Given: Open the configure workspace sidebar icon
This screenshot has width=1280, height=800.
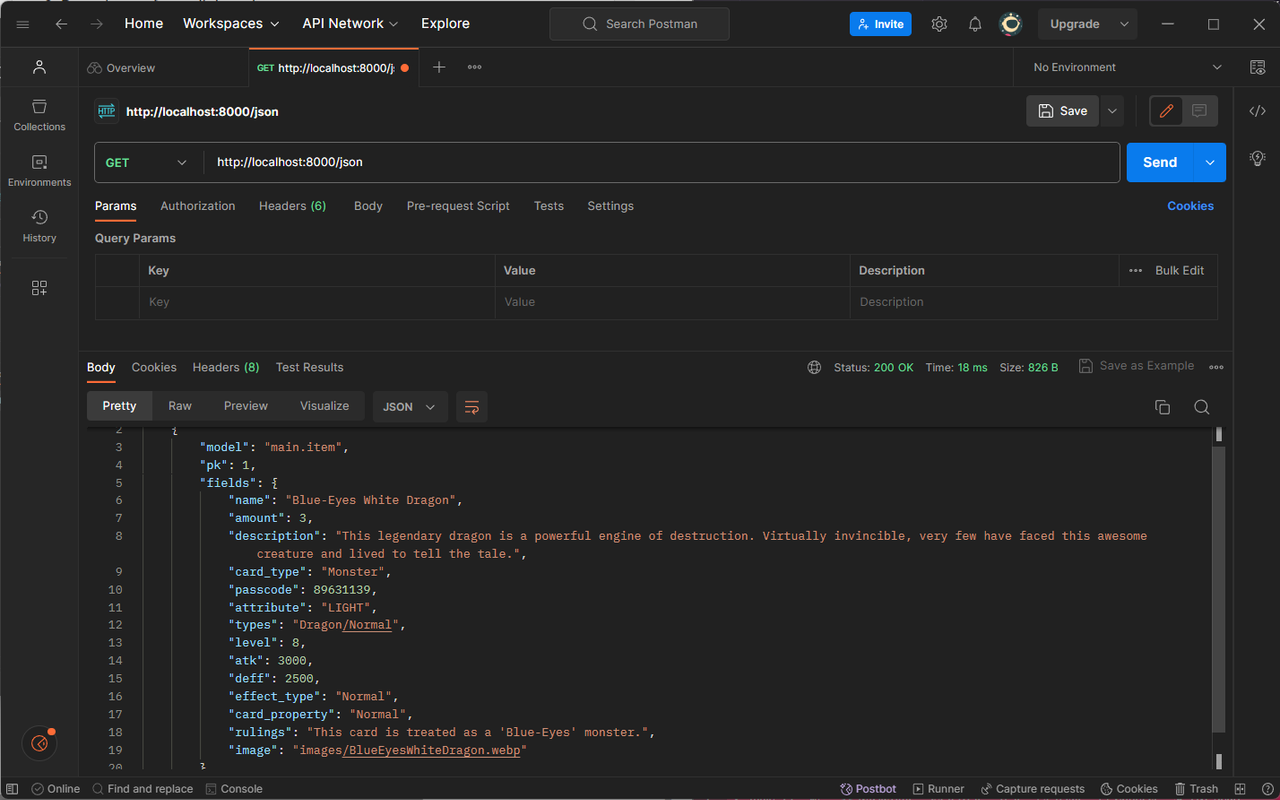Looking at the screenshot, I should point(39,288).
